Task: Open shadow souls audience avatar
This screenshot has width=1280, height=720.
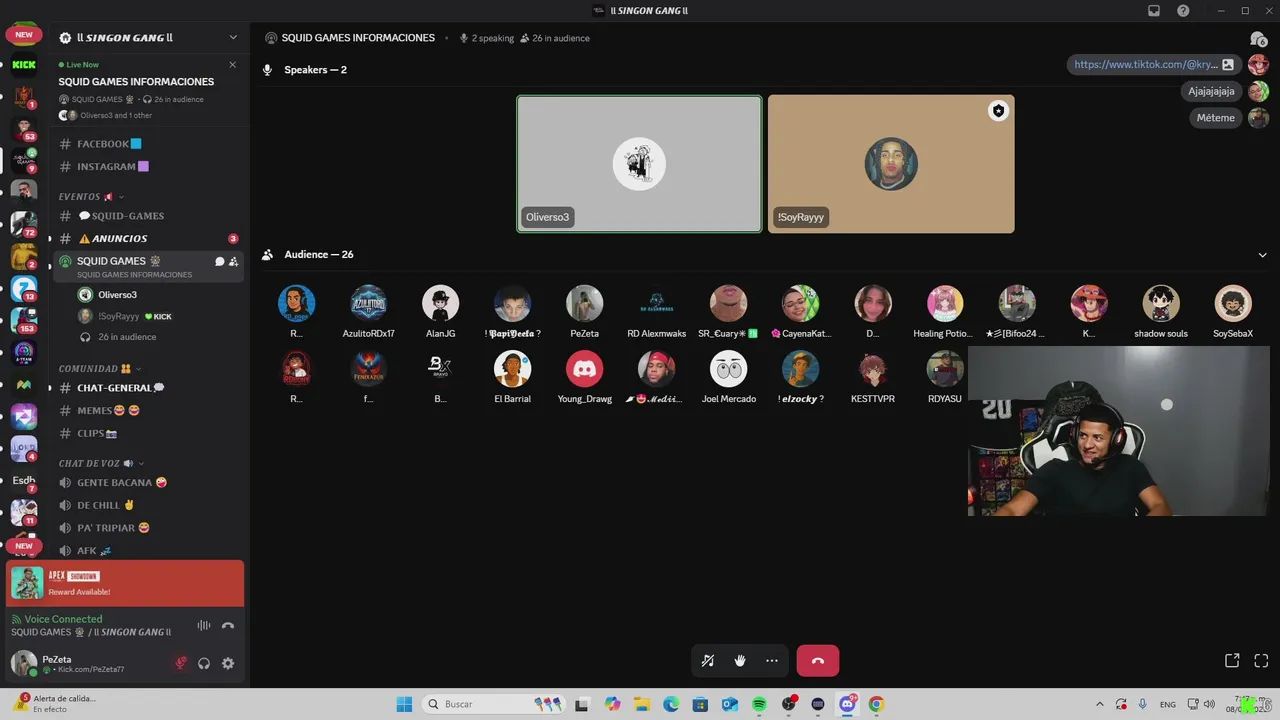Action: click(x=1160, y=304)
